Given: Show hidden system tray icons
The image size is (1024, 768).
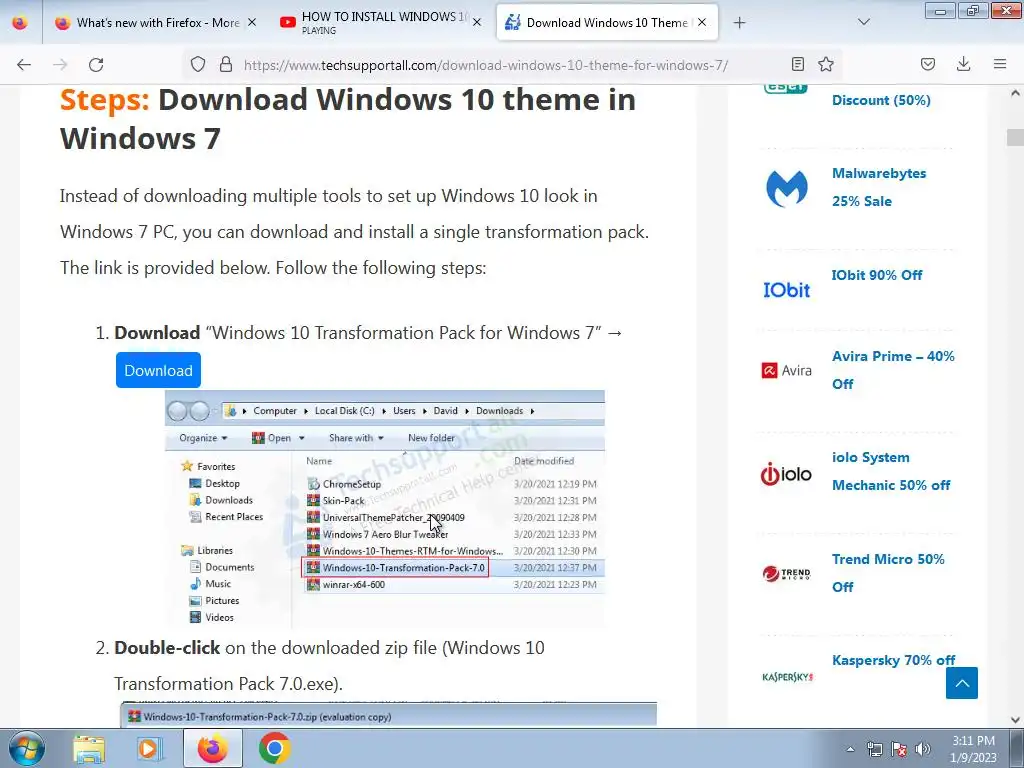Looking at the screenshot, I should (x=850, y=749).
